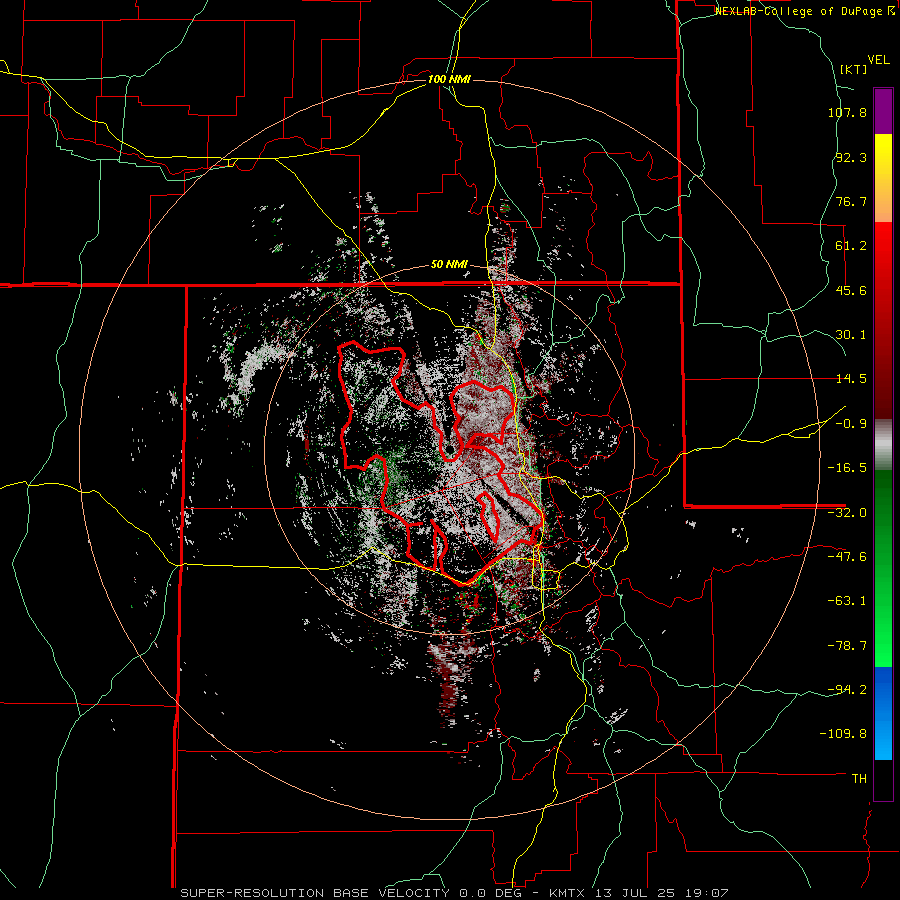Pick the yellow-orange segment of the velocity colorbar
900x900 pixels.
(x=883, y=178)
